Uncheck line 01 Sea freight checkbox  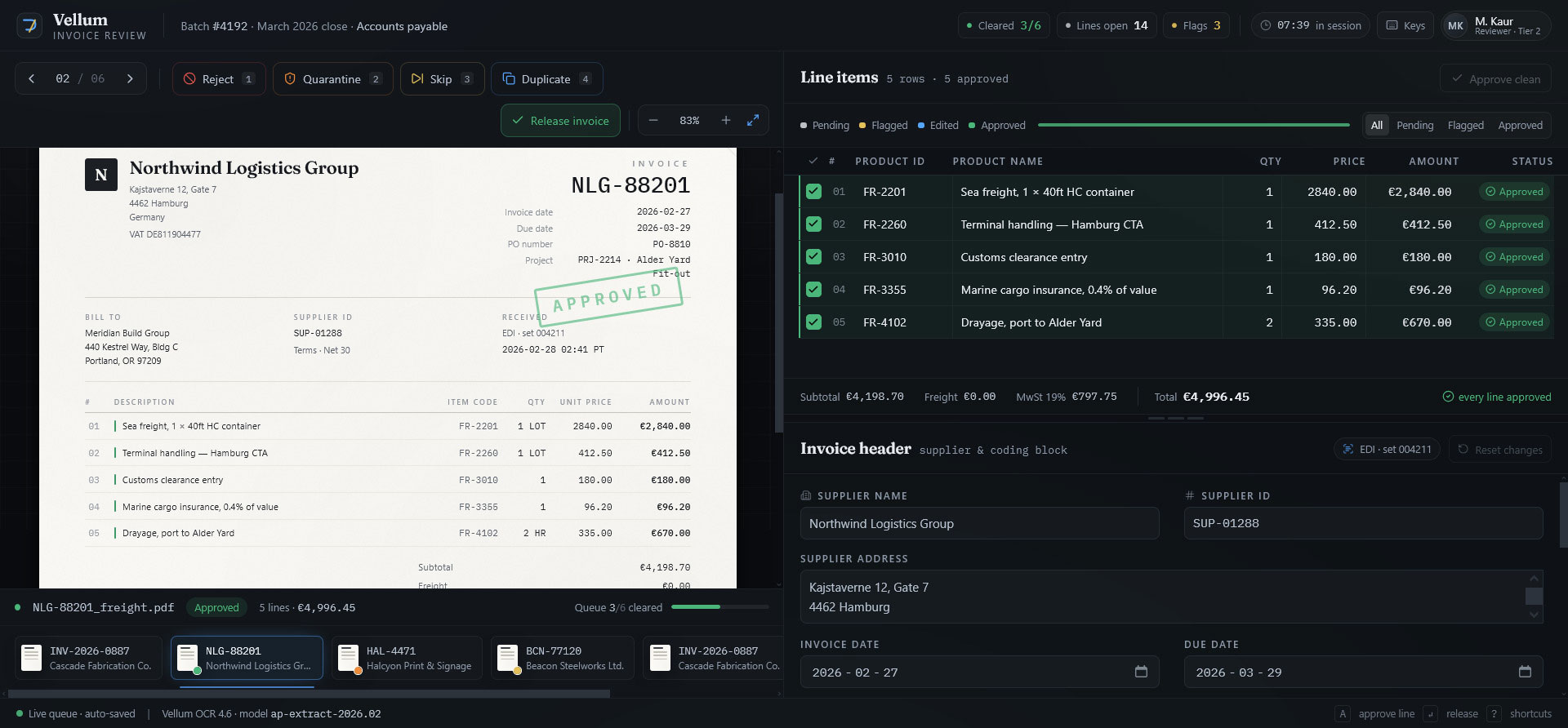coord(813,192)
